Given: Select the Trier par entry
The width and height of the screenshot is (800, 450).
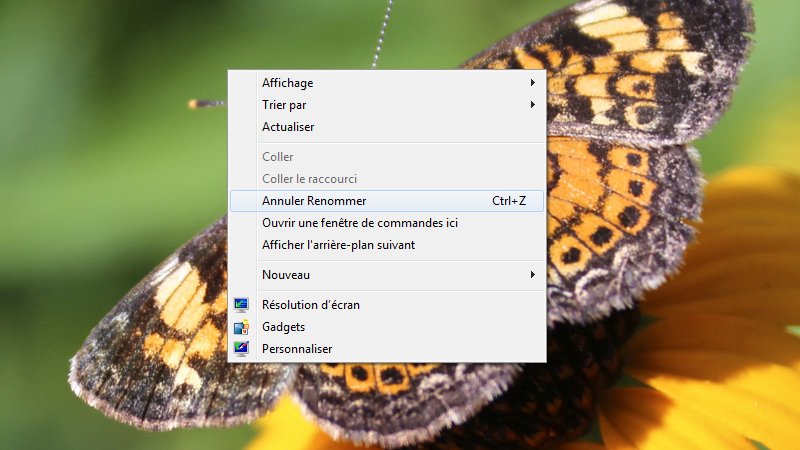Looking at the screenshot, I should tap(387, 105).
